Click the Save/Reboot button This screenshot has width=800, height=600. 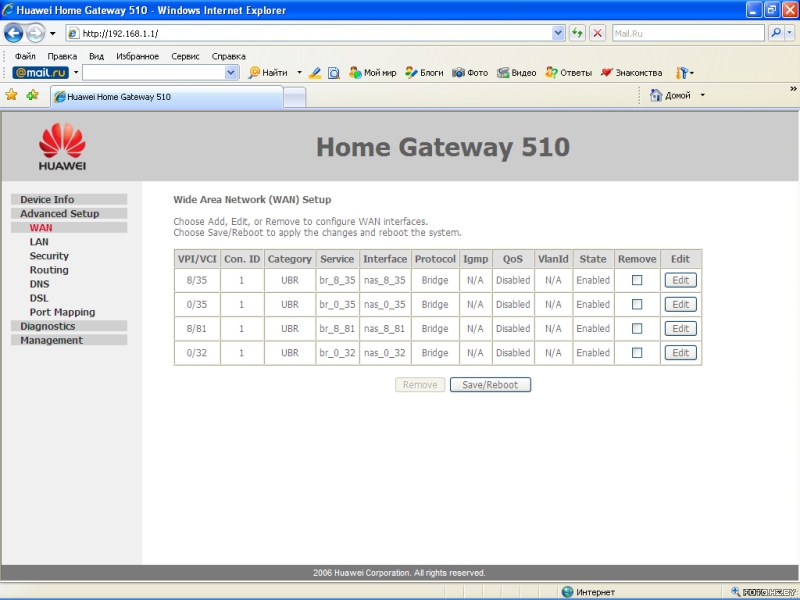[x=490, y=385]
